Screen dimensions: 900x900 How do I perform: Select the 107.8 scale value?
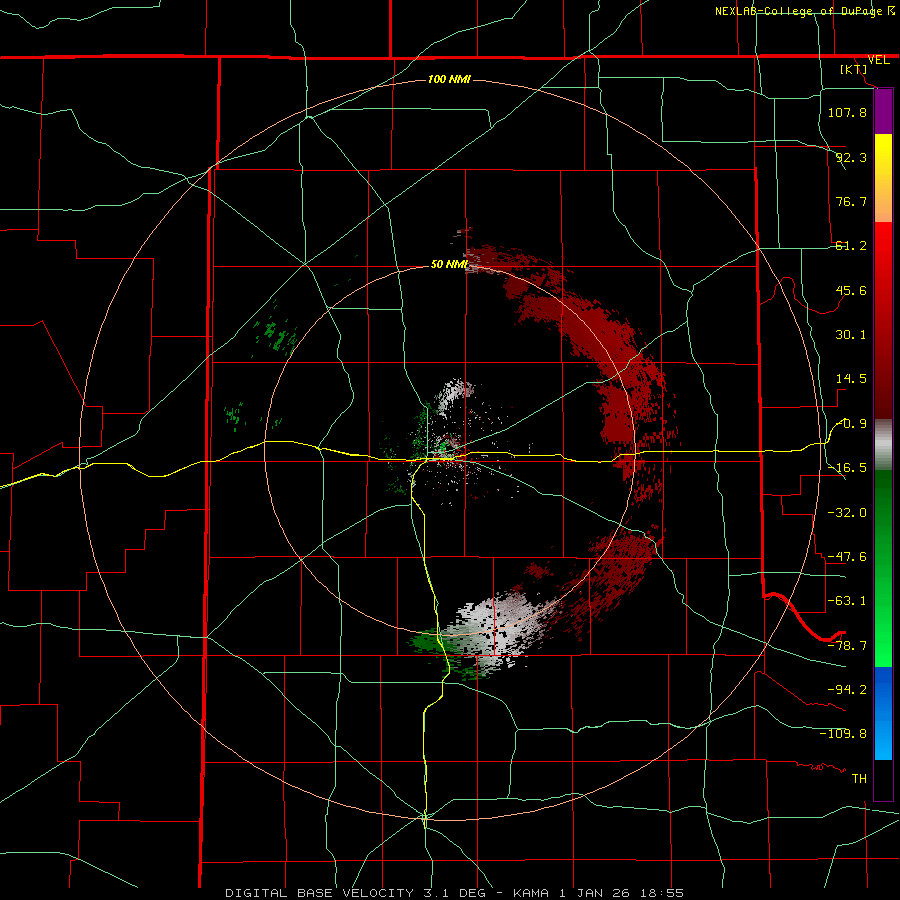(x=847, y=112)
